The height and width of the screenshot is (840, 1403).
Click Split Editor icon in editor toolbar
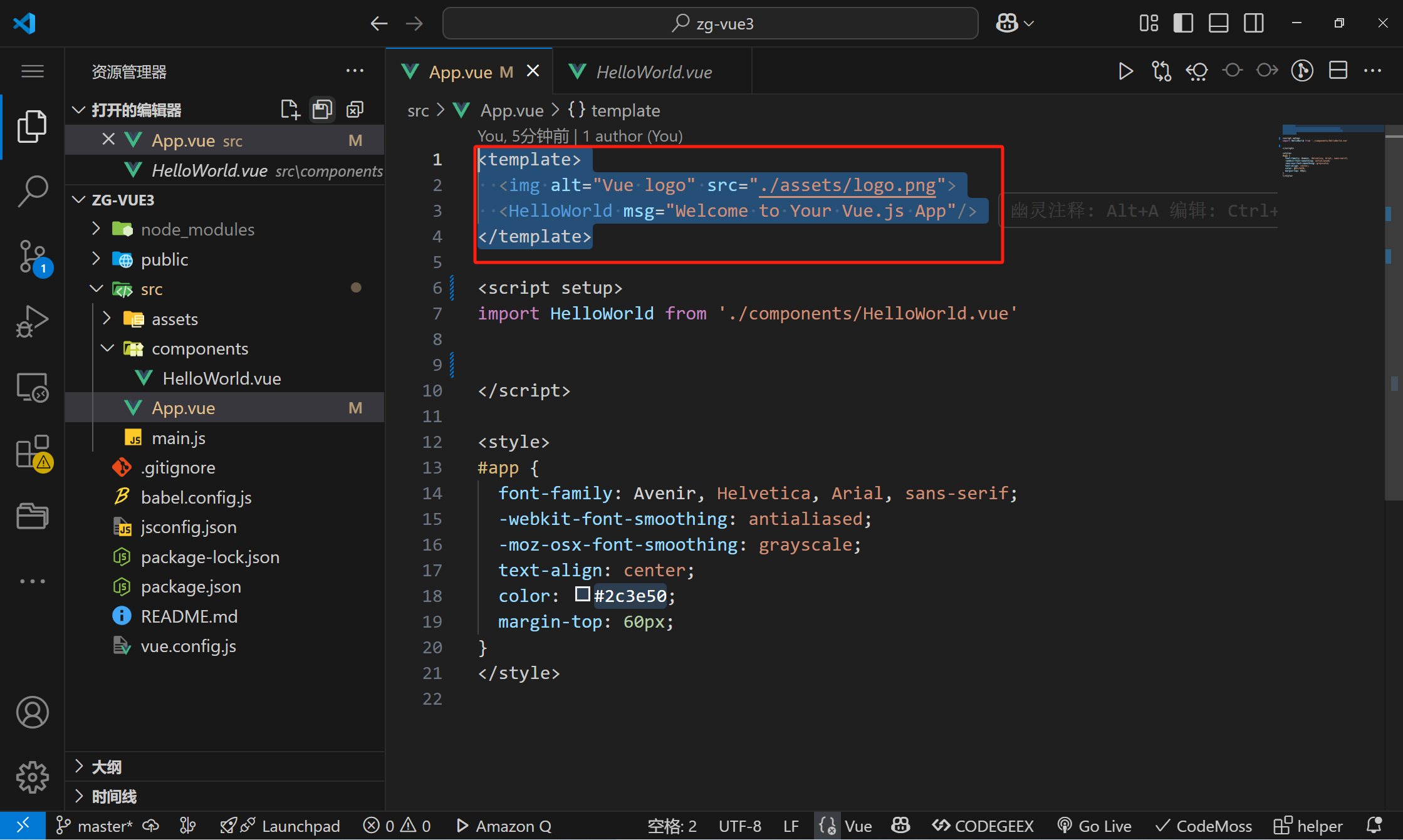(1338, 71)
